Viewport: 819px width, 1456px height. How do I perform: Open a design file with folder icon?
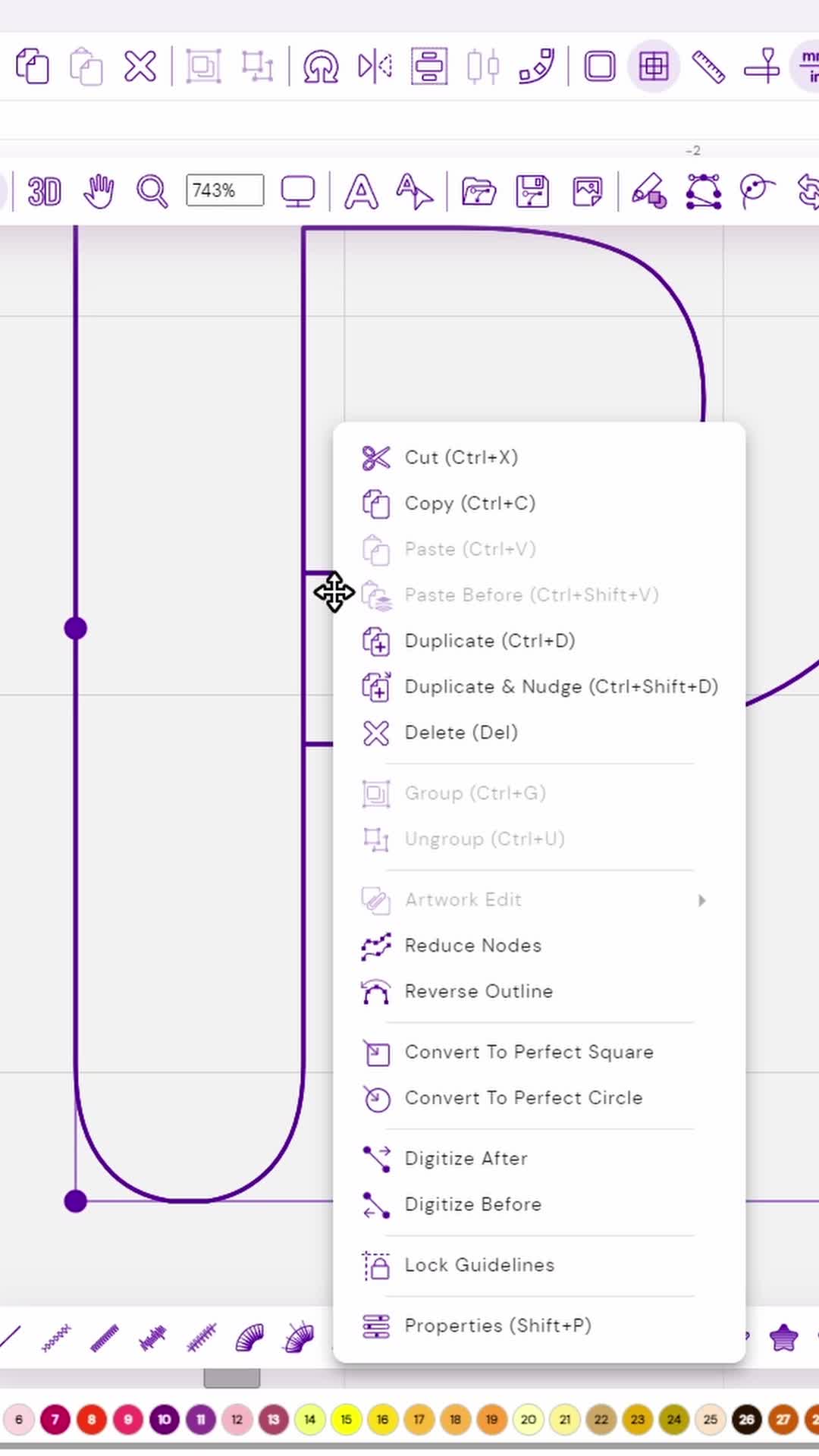click(479, 191)
